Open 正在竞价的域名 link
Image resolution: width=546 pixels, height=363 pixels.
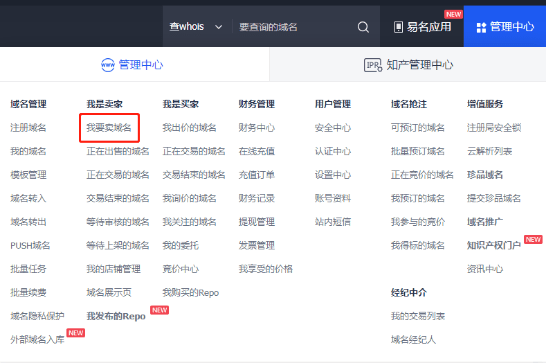point(422,175)
